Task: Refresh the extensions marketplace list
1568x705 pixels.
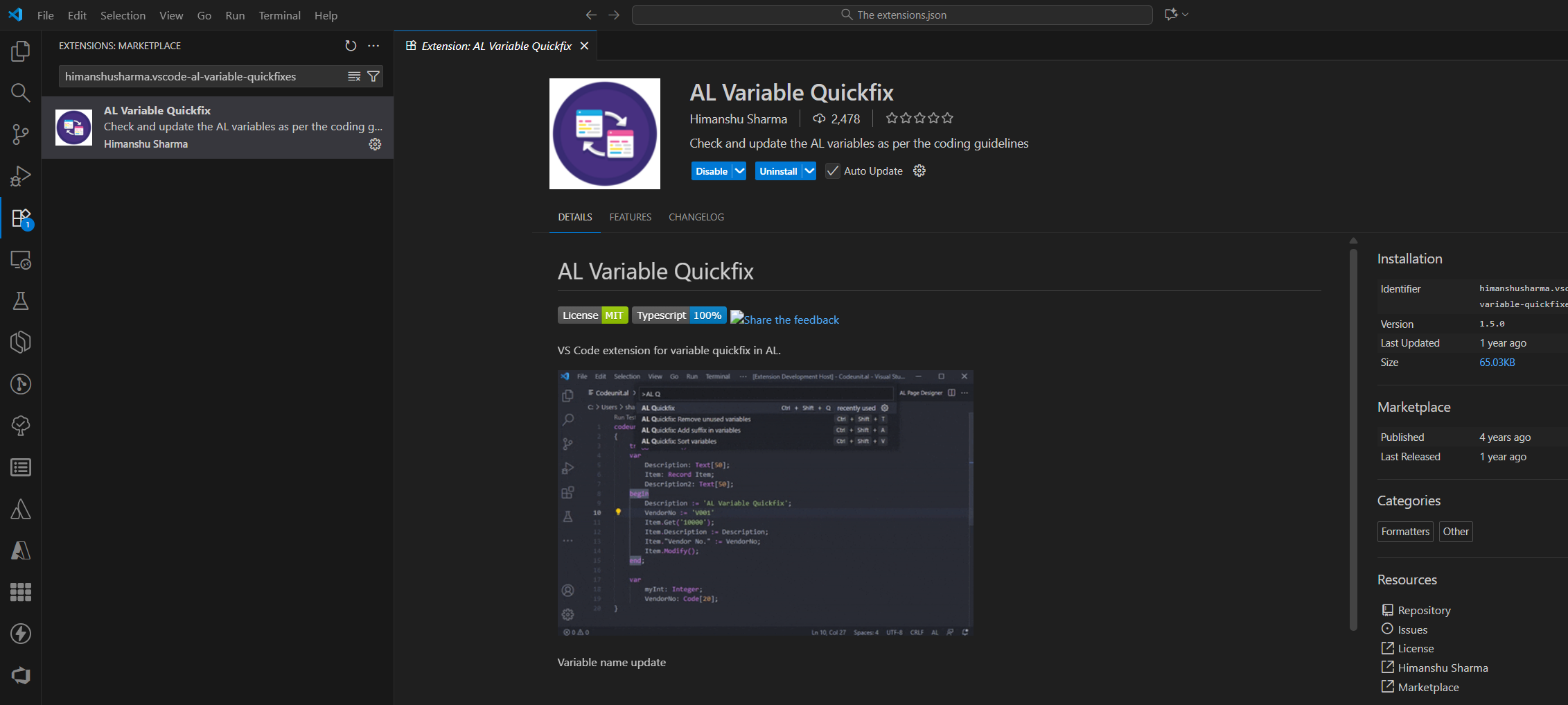Action: (x=351, y=46)
